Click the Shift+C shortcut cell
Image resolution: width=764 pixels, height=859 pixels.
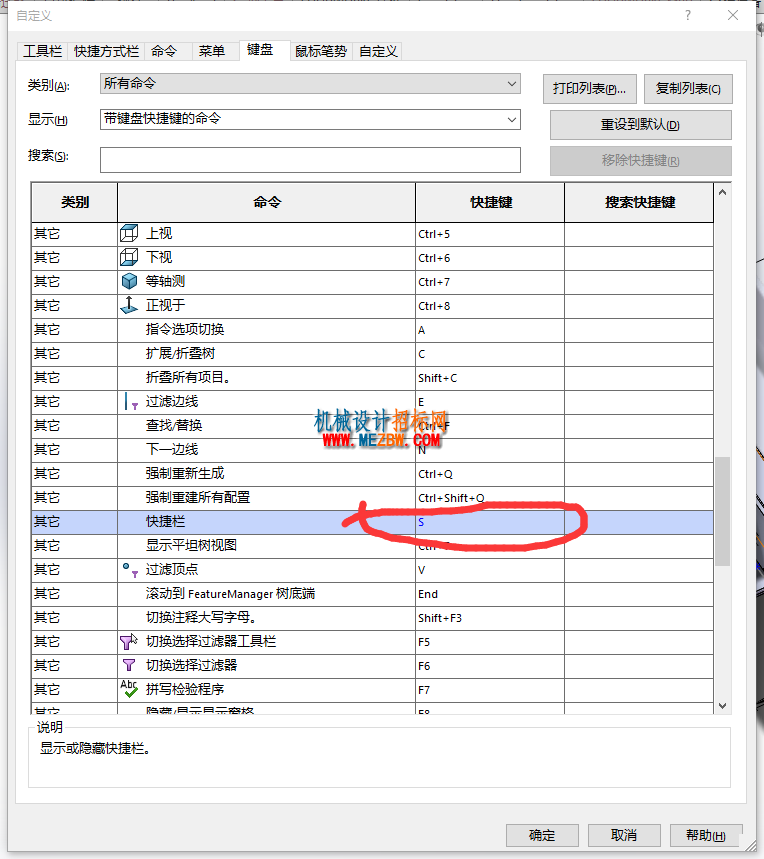click(x=490, y=378)
